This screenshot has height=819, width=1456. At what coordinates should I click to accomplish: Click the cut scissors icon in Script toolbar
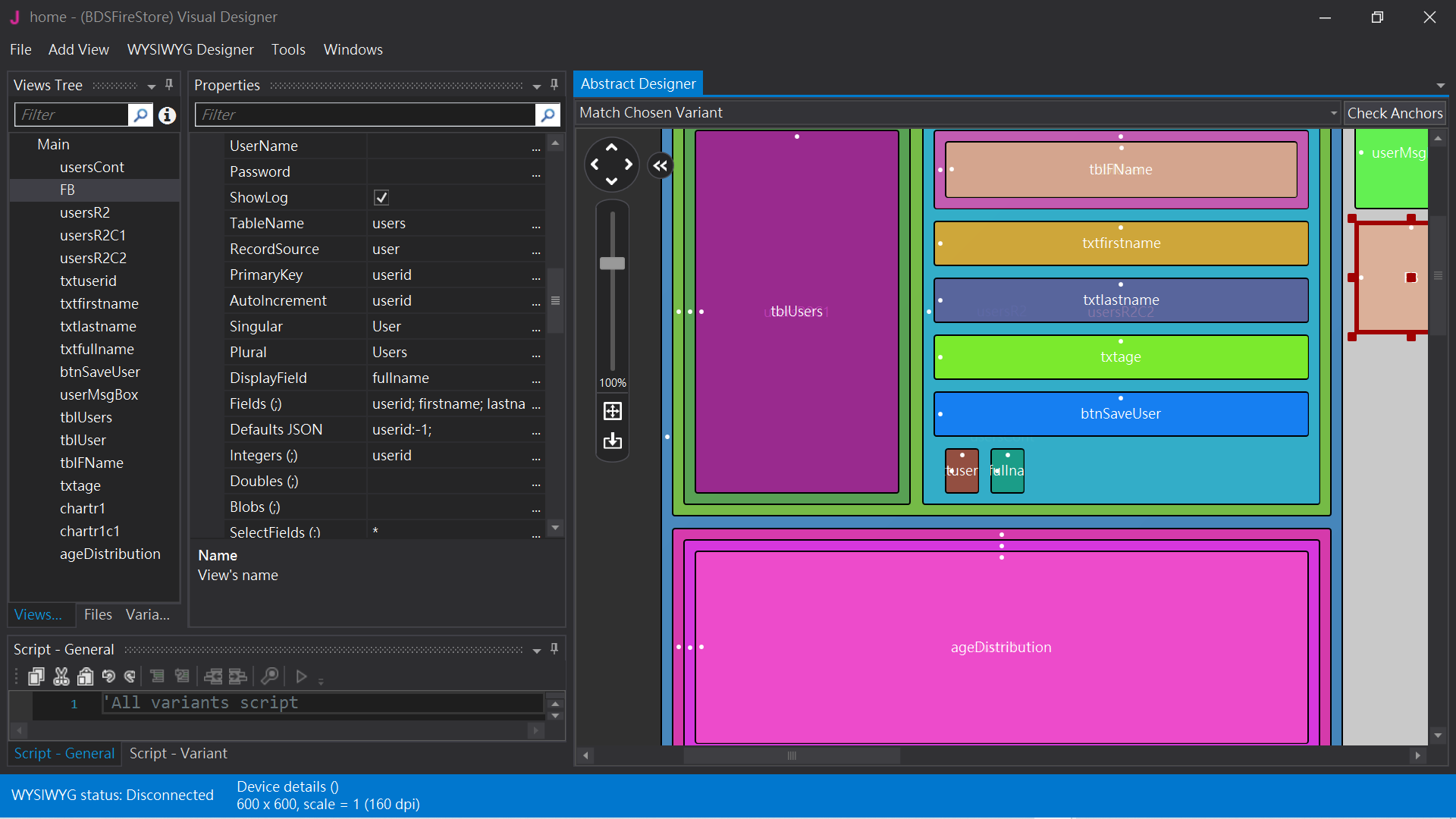click(x=61, y=676)
